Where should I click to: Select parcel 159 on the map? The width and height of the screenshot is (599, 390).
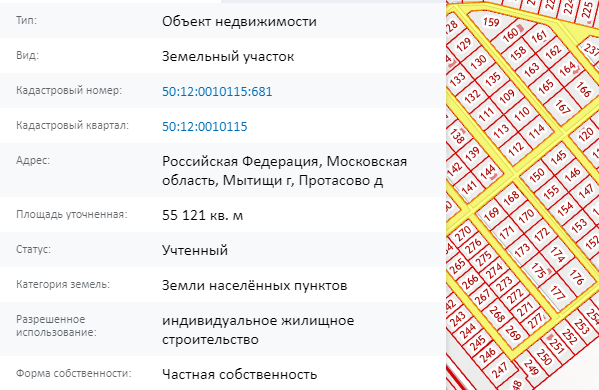(491, 22)
